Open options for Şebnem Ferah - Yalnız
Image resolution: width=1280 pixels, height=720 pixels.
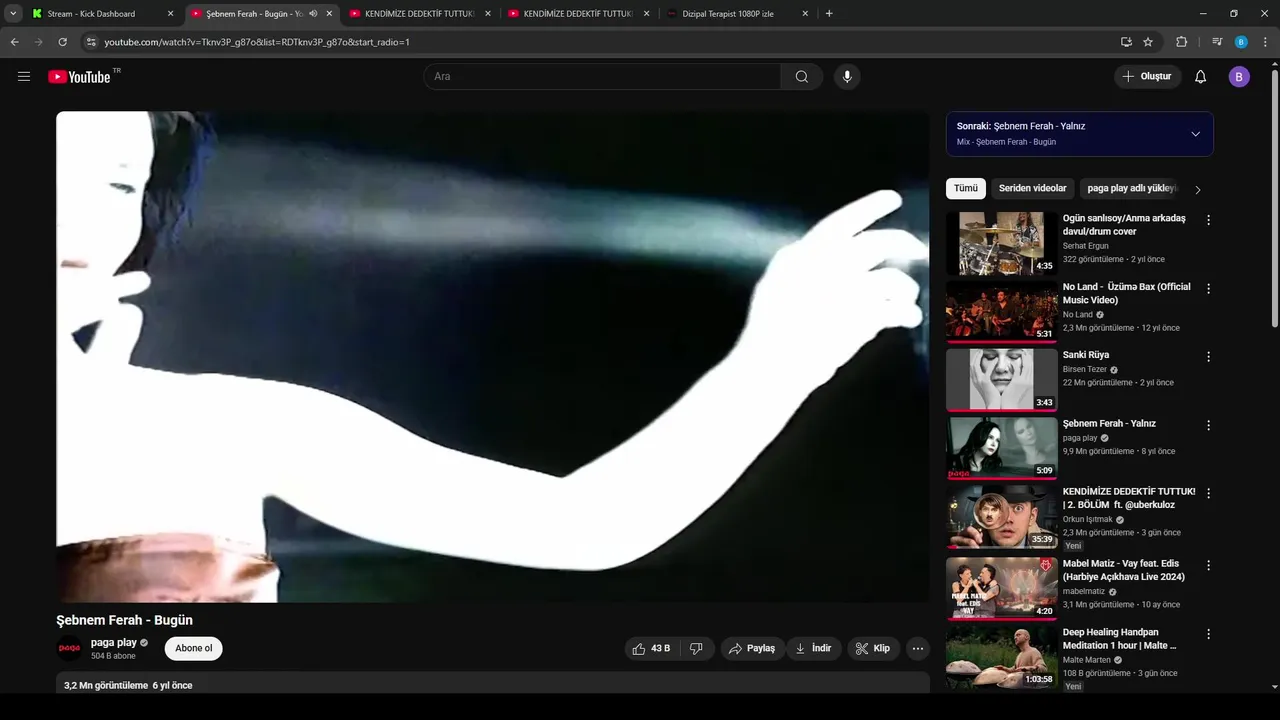[x=1208, y=425]
